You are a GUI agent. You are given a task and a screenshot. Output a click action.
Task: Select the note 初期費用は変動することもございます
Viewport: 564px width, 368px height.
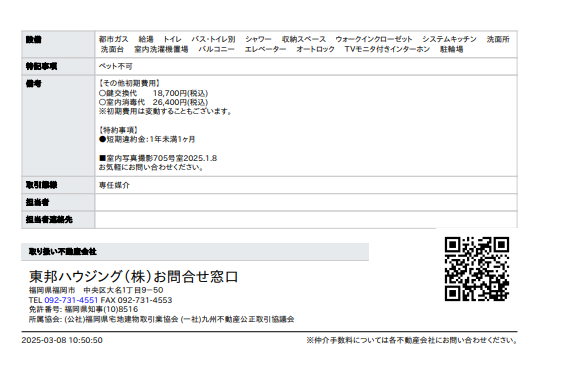click(166, 112)
